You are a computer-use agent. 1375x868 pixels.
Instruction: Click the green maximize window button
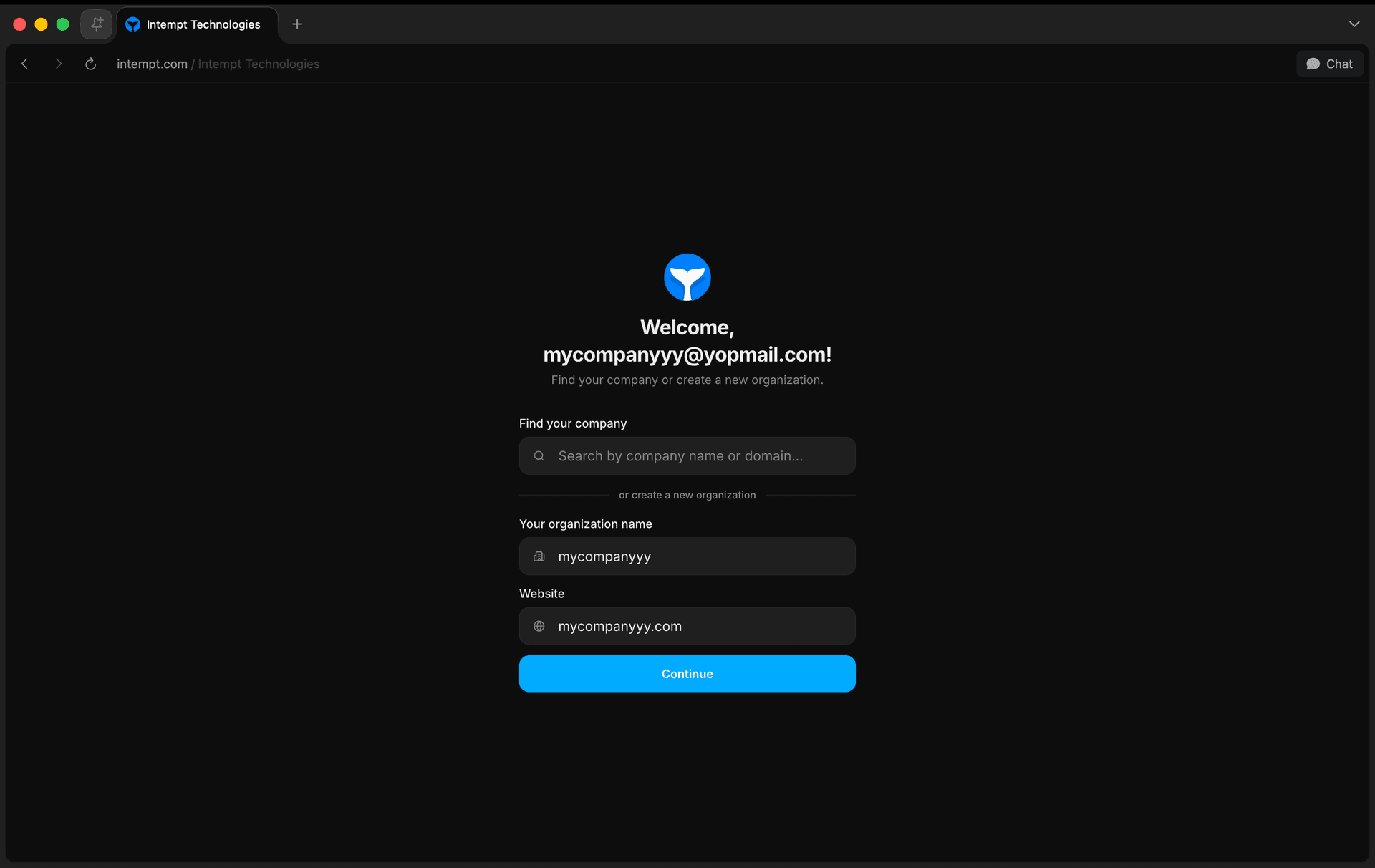tap(63, 24)
